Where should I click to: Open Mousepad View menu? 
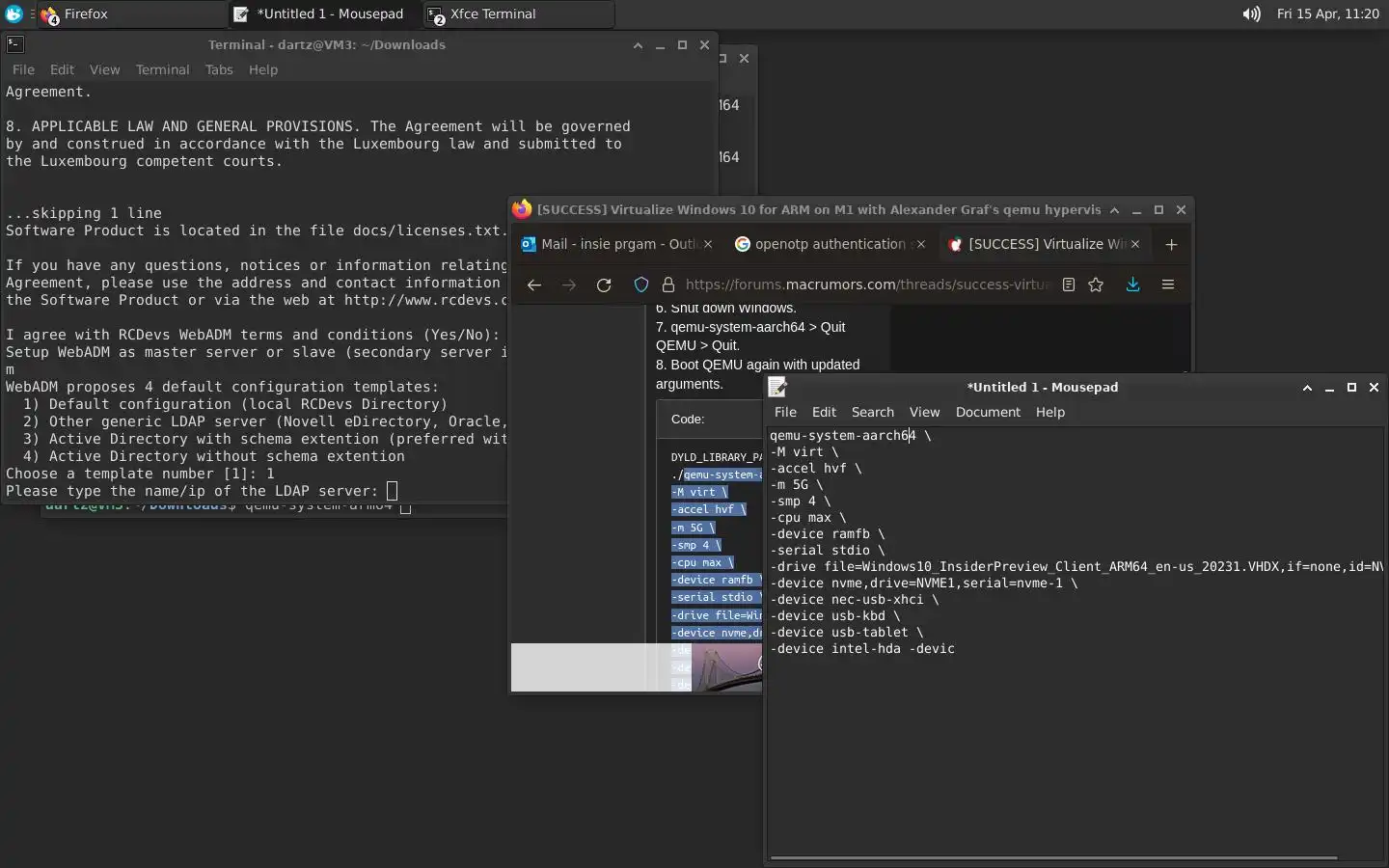[923, 412]
